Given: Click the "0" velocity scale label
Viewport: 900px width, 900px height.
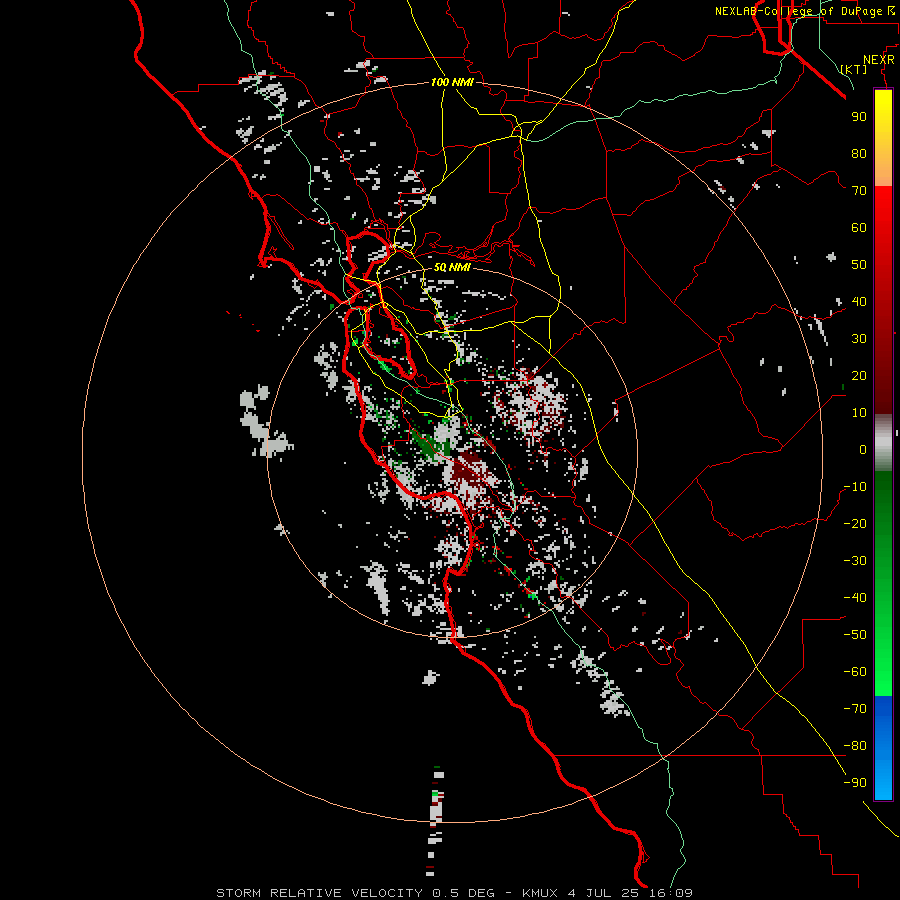Looking at the screenshot, I should point(863,449).
